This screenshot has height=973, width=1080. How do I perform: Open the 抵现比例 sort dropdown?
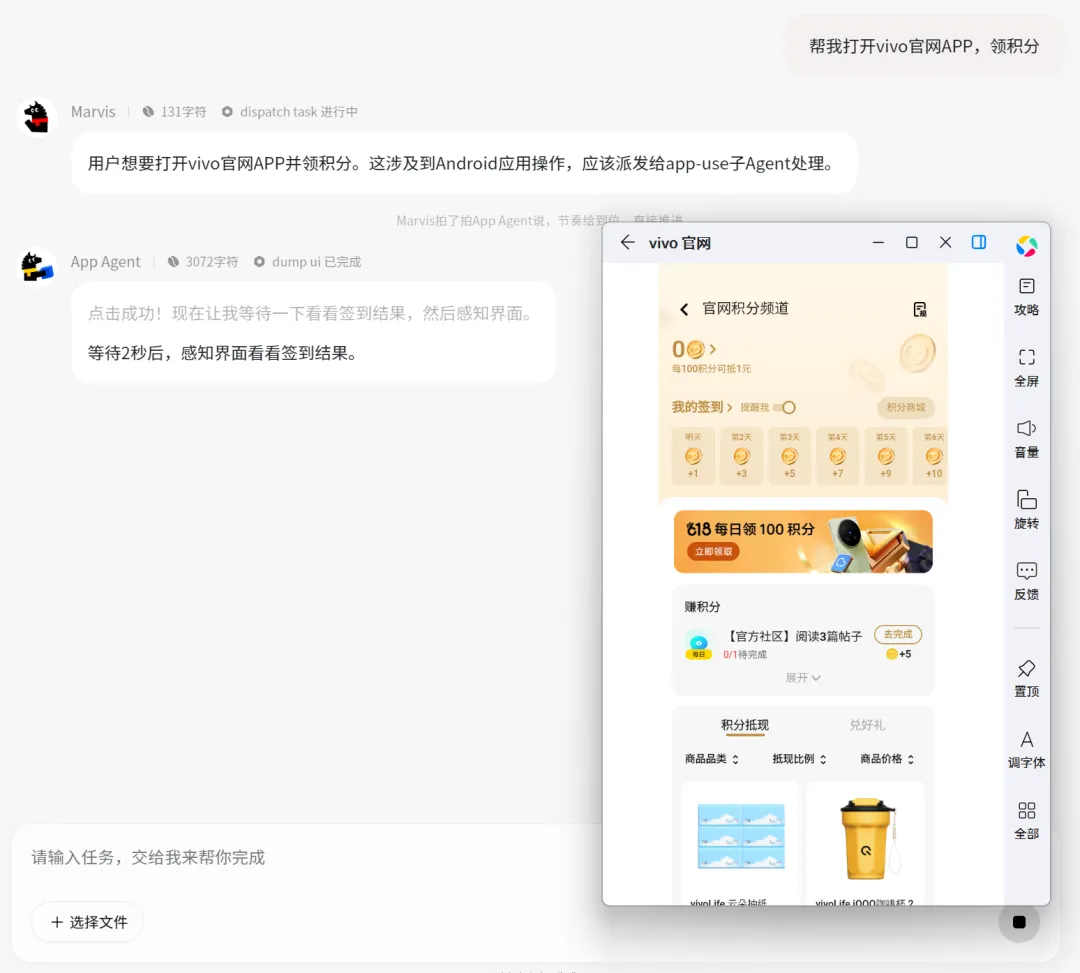[799, 759]
